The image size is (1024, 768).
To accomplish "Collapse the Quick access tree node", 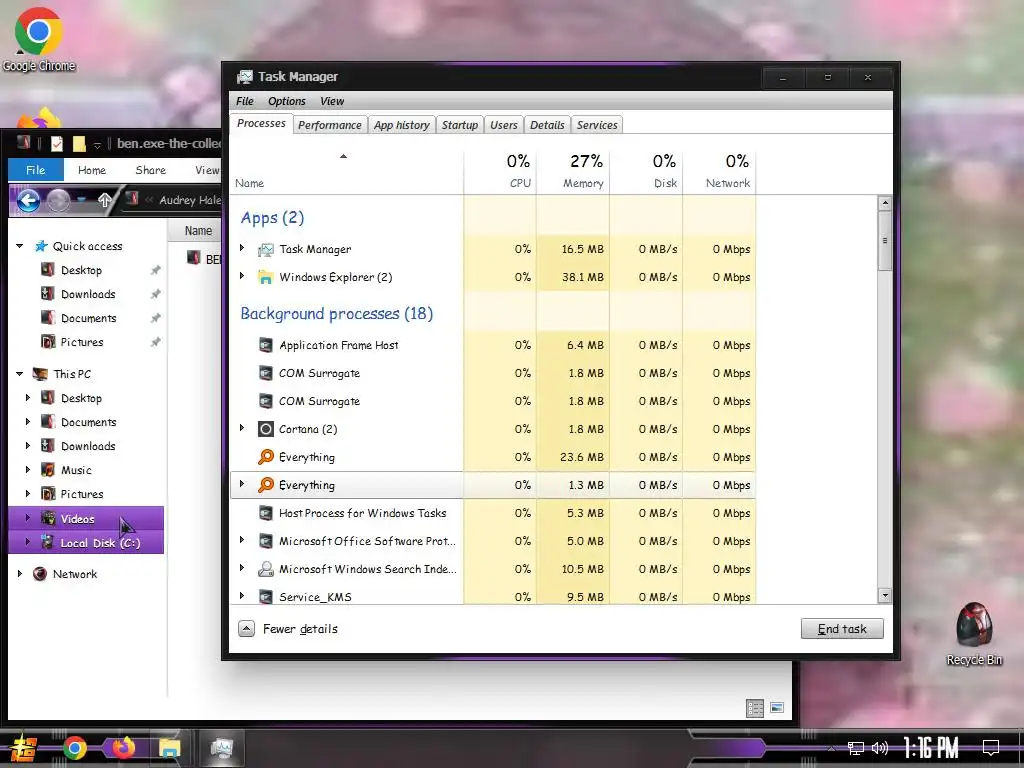I will tap(20, 246).
